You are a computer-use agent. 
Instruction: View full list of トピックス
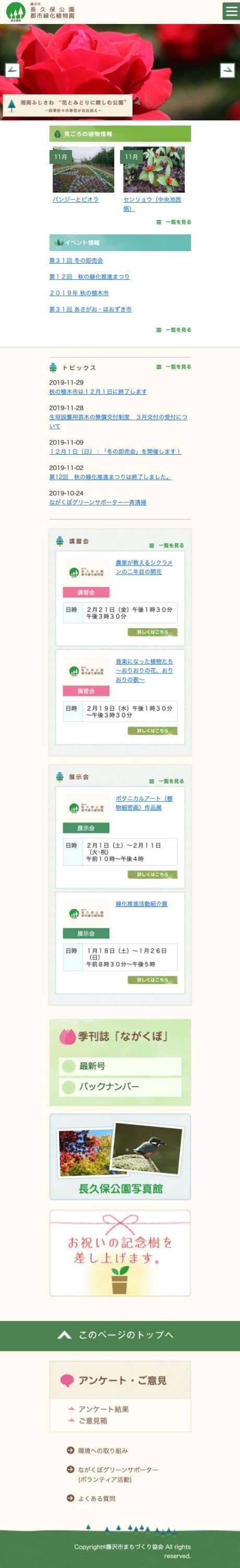[x=174, y=367]
